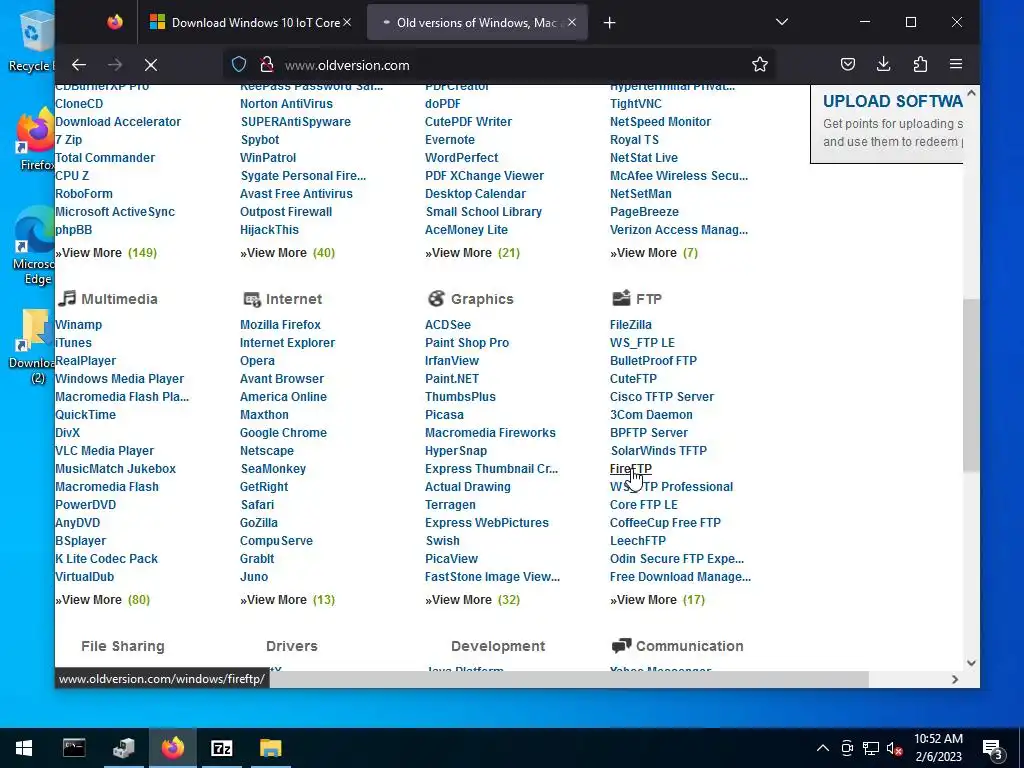The image size is (1024, 768).
Task: Open the Opera link under Internet
Action: pyautogui.click(x=257, y=361)
